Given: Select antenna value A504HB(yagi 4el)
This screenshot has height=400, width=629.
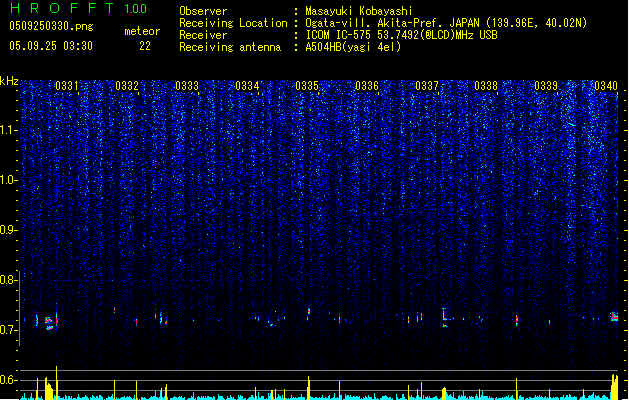Looking at the screenshot, I should [353, 47].
